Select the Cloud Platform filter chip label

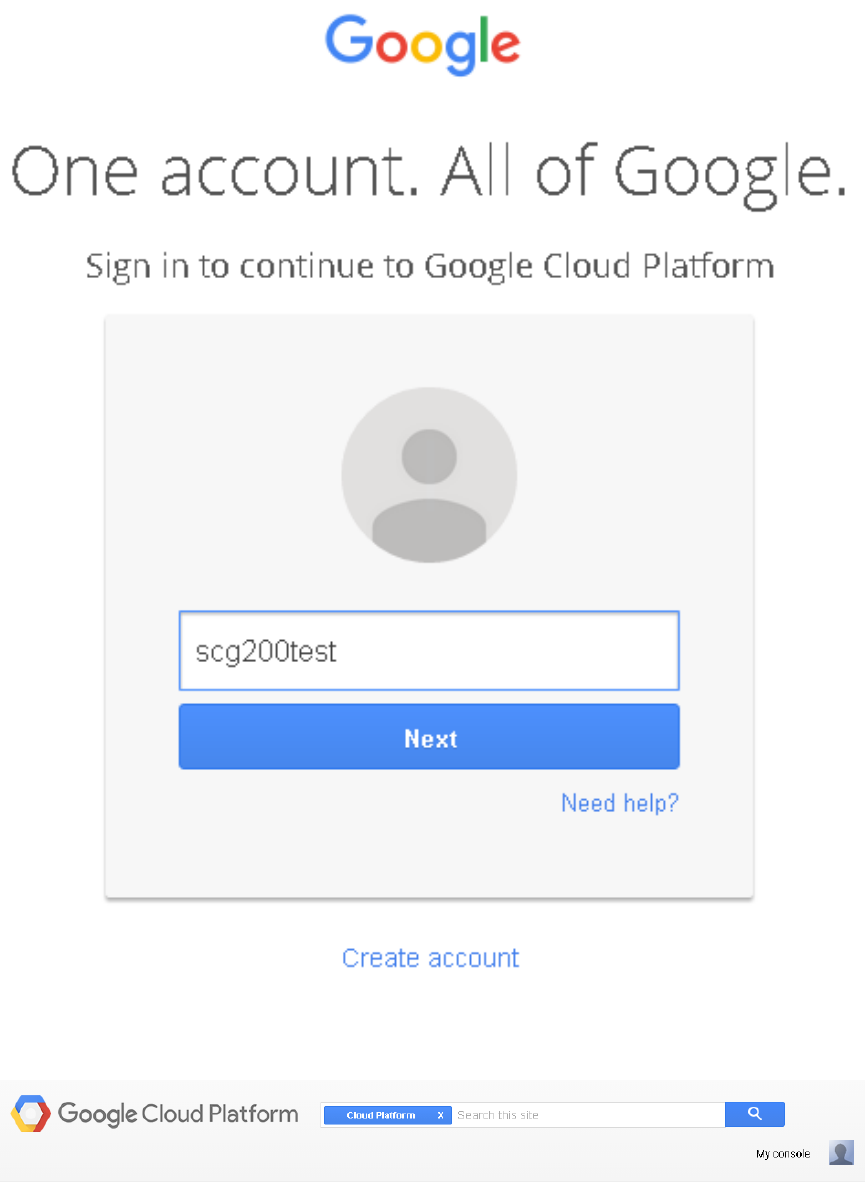[380, 1115]
